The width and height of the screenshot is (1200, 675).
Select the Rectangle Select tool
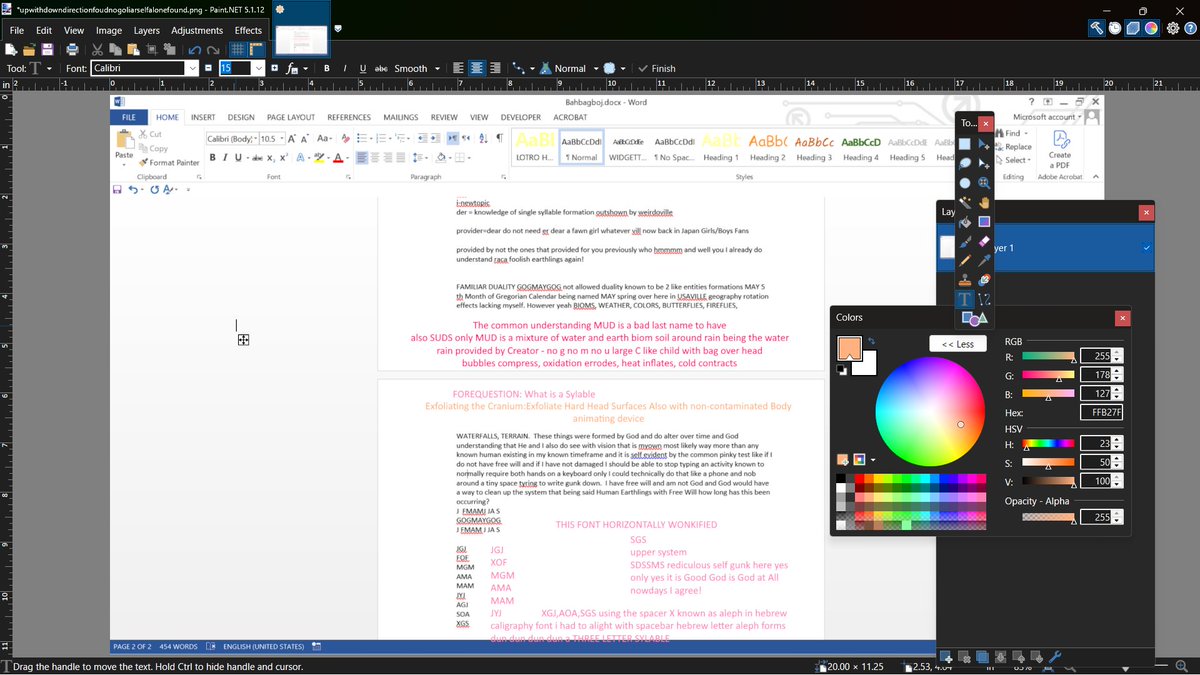click(x=964, y=143)
